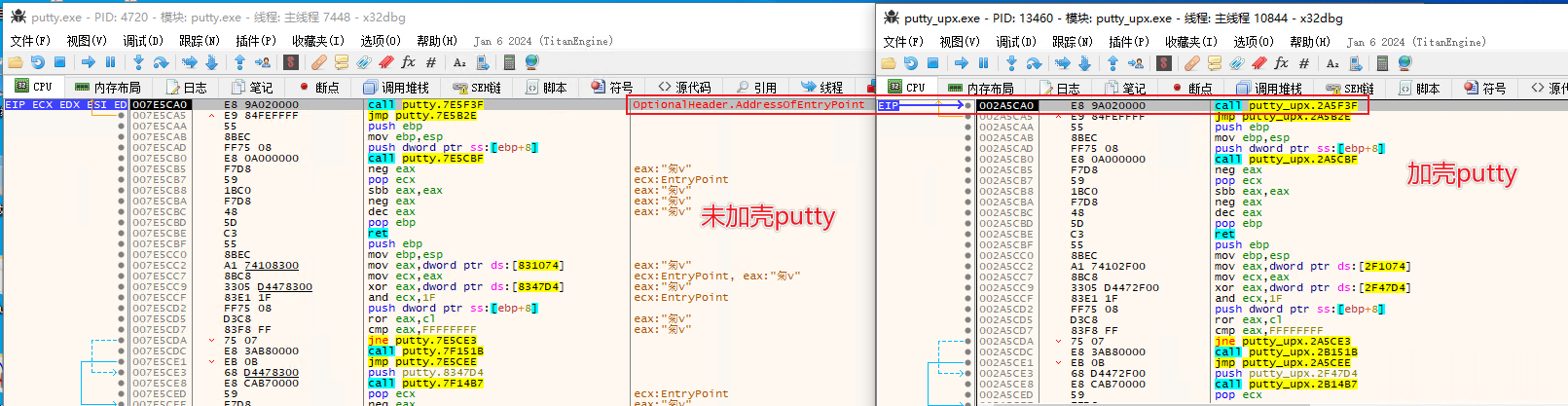1568x406 pixels.
Task: Select address 002A5CA0 row in putty_upx.exe disassembly
Action: [1272, 105]
